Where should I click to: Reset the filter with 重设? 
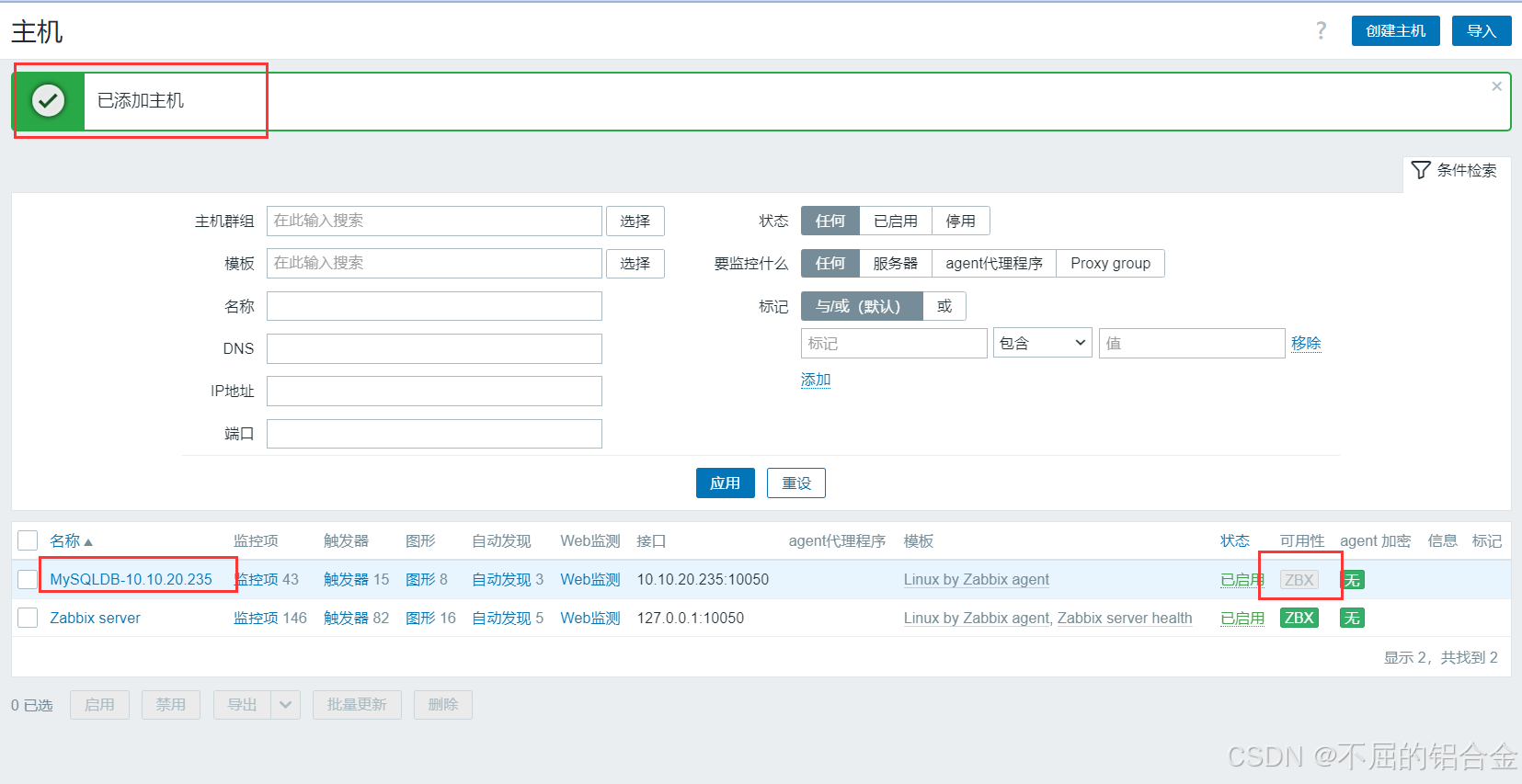point(796,483)
